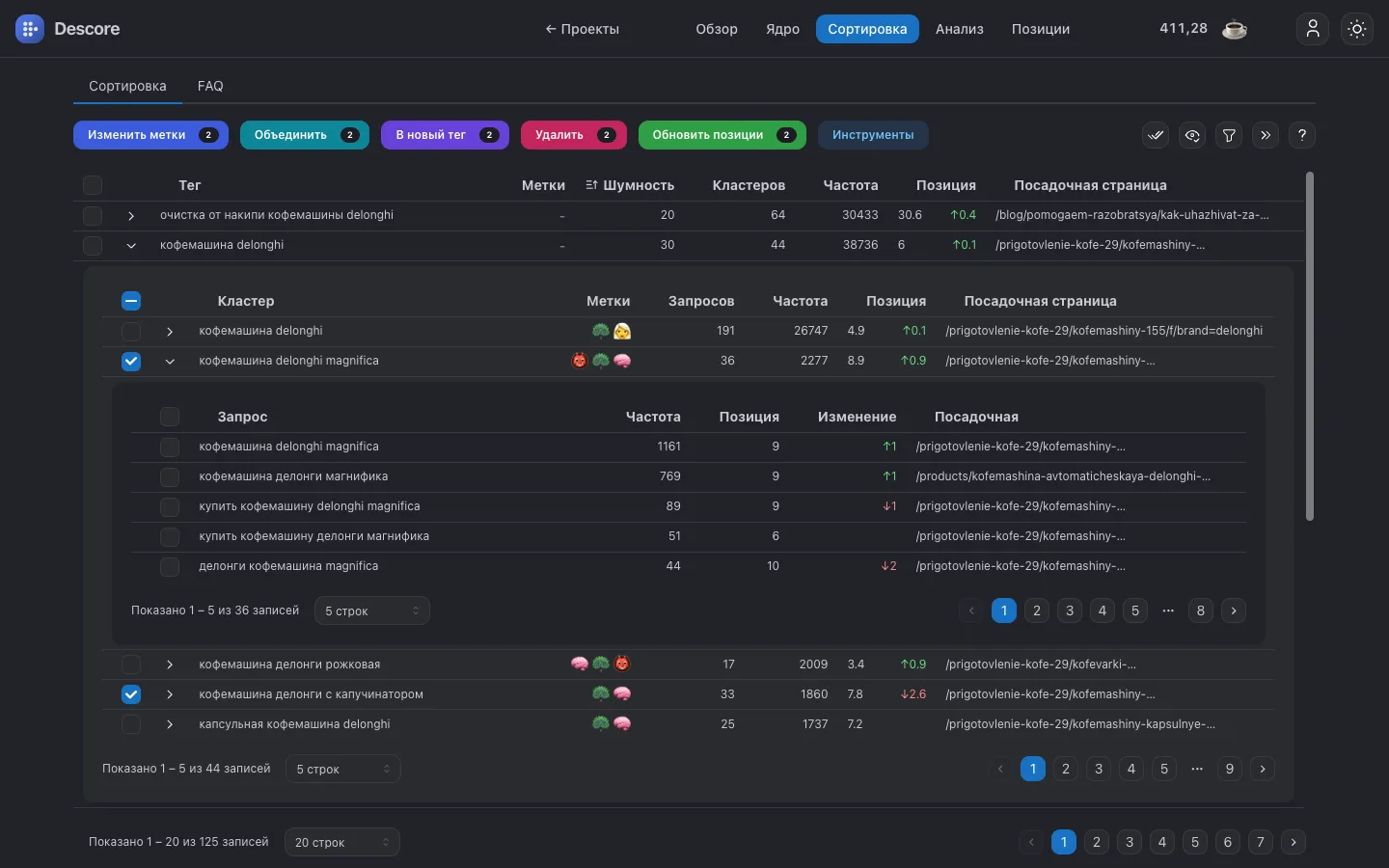Toggle the header checkbox of the tag table
The width and height of the screenshot is (1389, 868).
[x=93, y=185]
